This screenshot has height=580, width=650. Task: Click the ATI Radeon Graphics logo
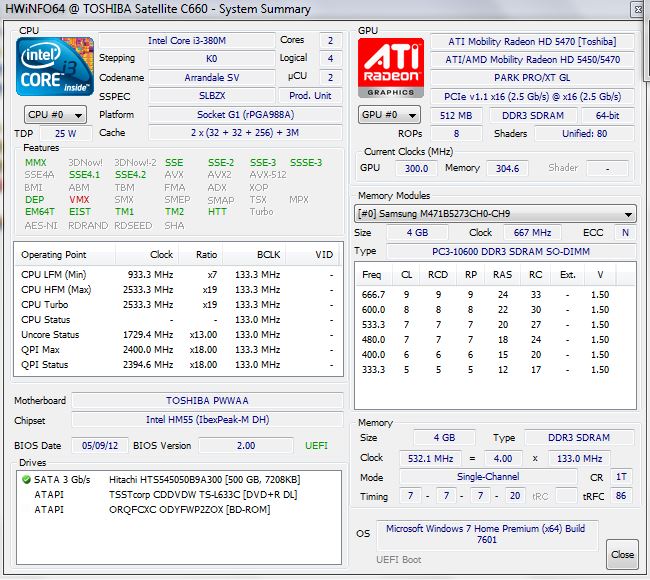pyautogui.click(x=390, y=68)
